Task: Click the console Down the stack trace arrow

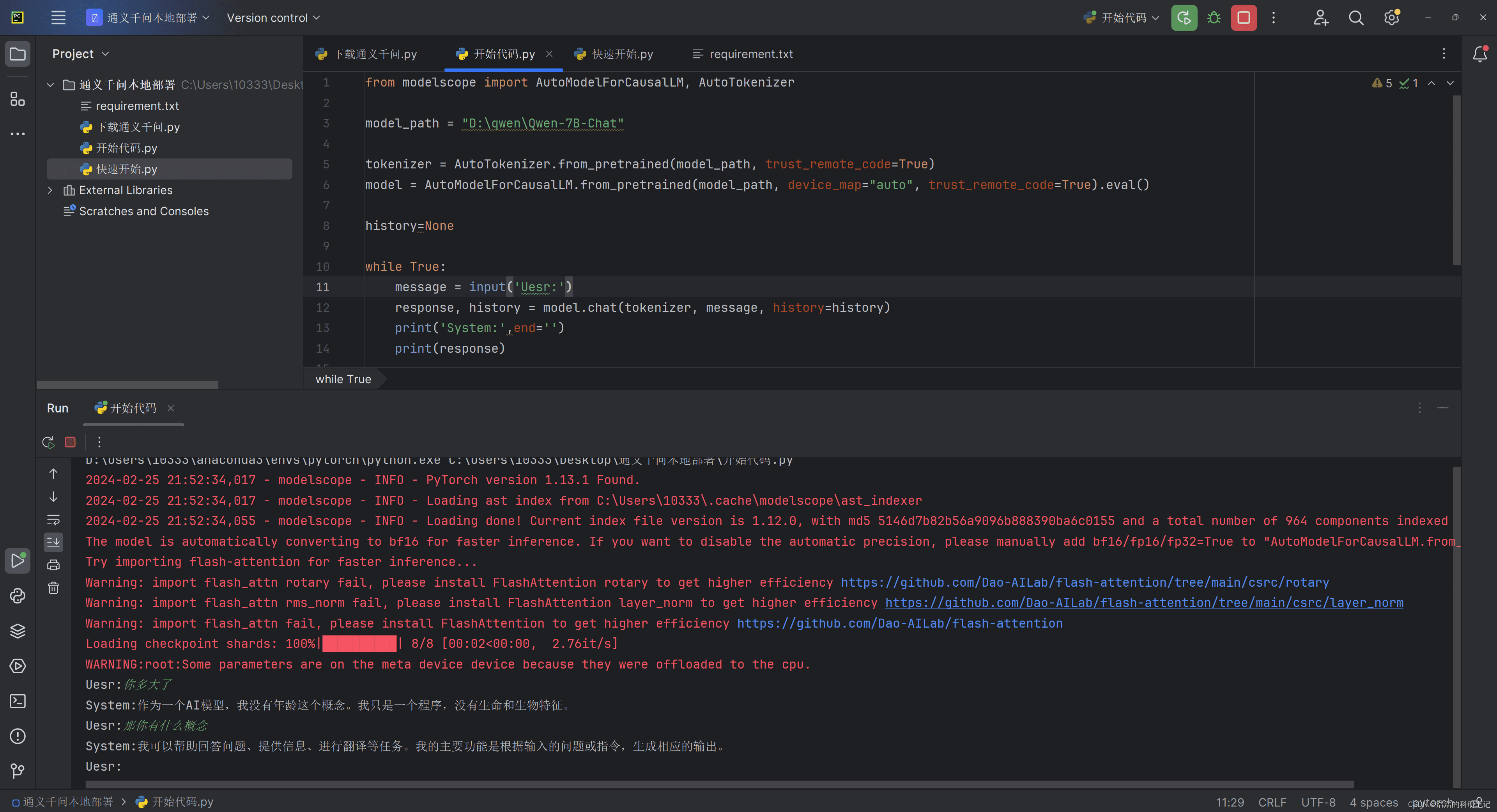Action: pyautogui.click(x=53, y=496)
